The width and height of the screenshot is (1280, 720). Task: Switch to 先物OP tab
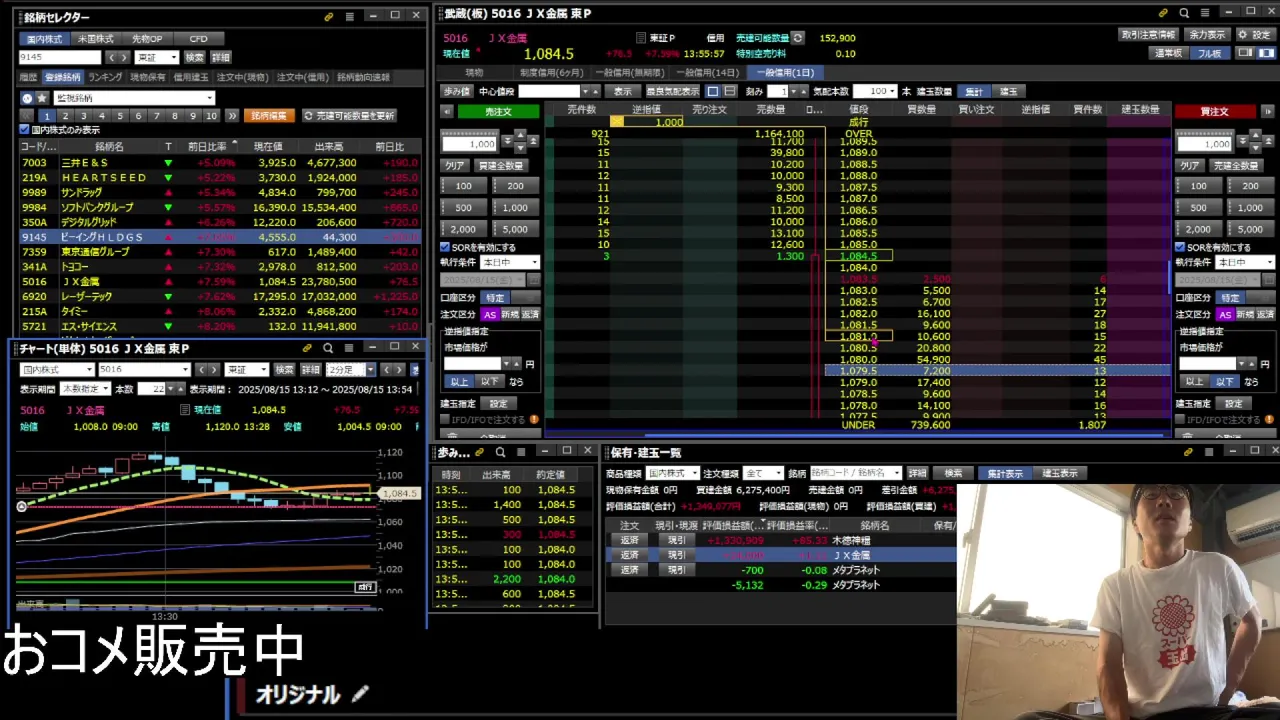[x=147, y=39]
